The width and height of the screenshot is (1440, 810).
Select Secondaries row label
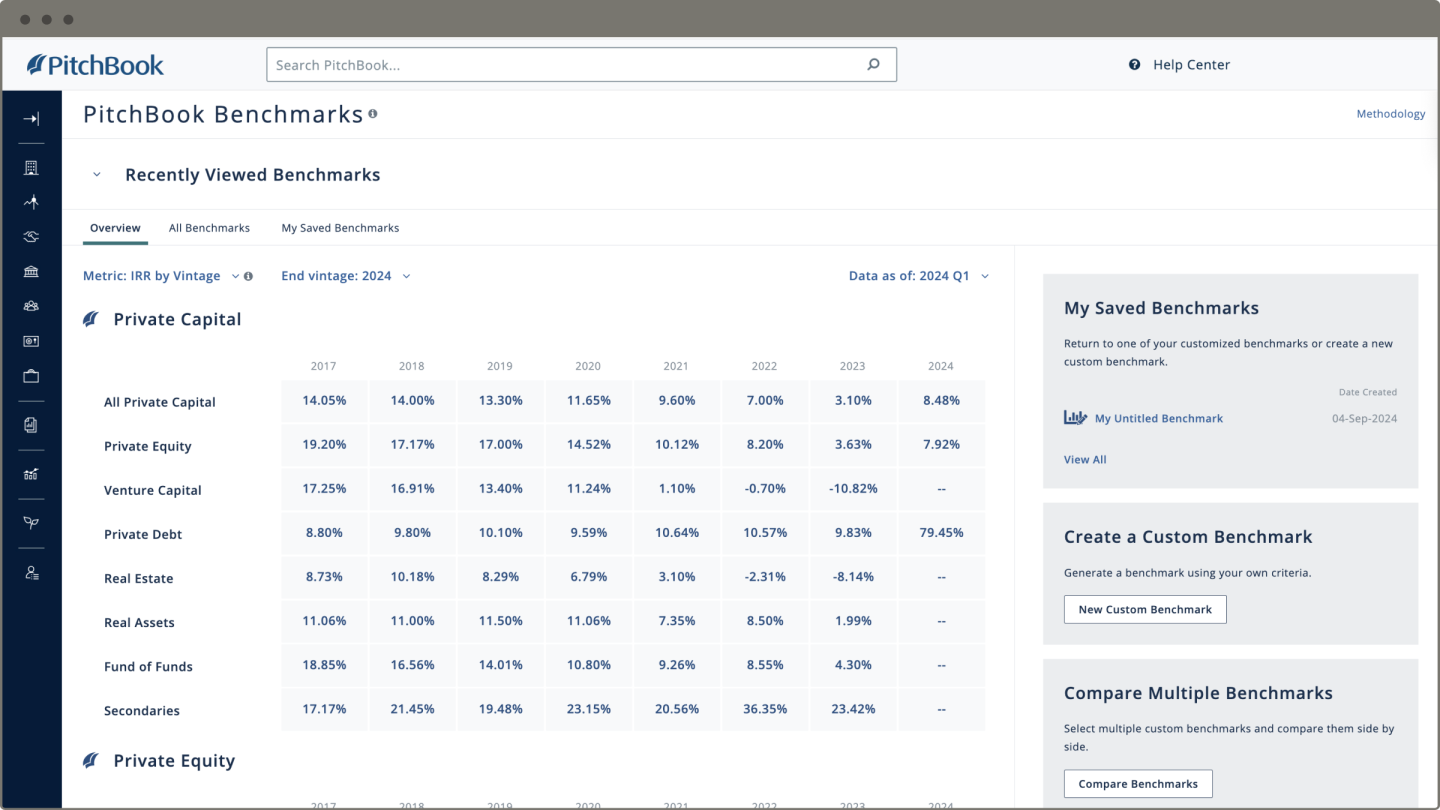click(x=142, y=710)
